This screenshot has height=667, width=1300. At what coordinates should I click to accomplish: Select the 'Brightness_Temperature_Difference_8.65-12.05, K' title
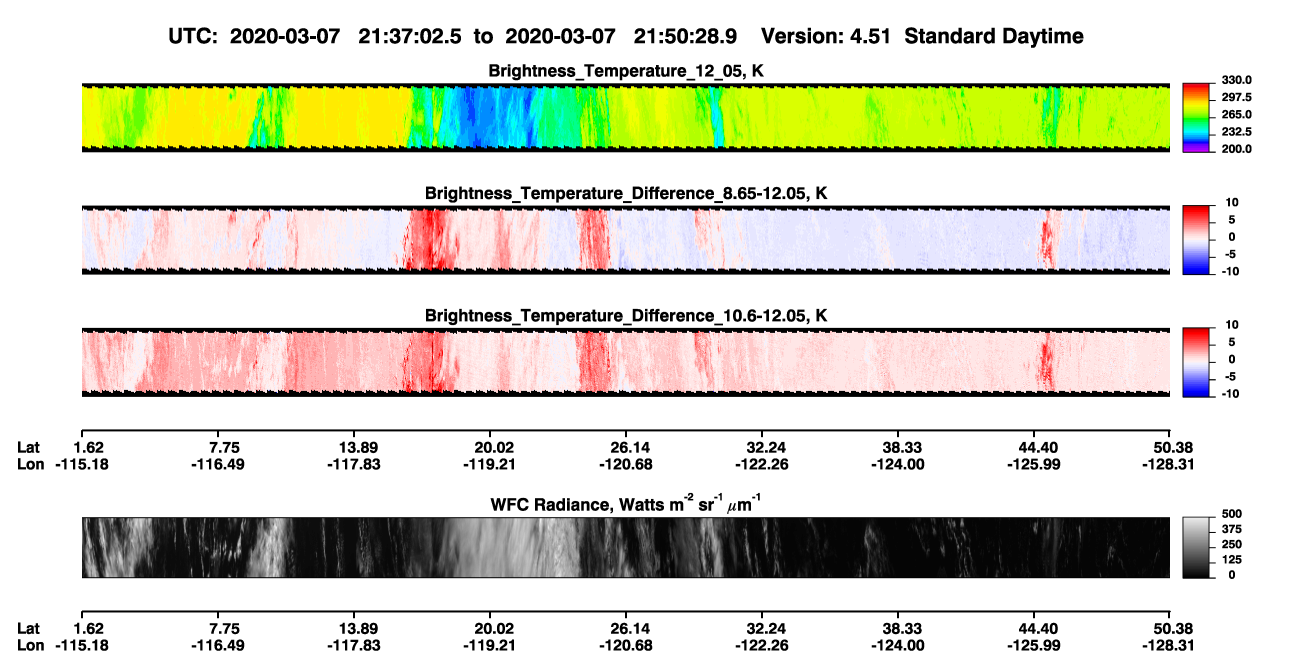[x=626, y=193]
